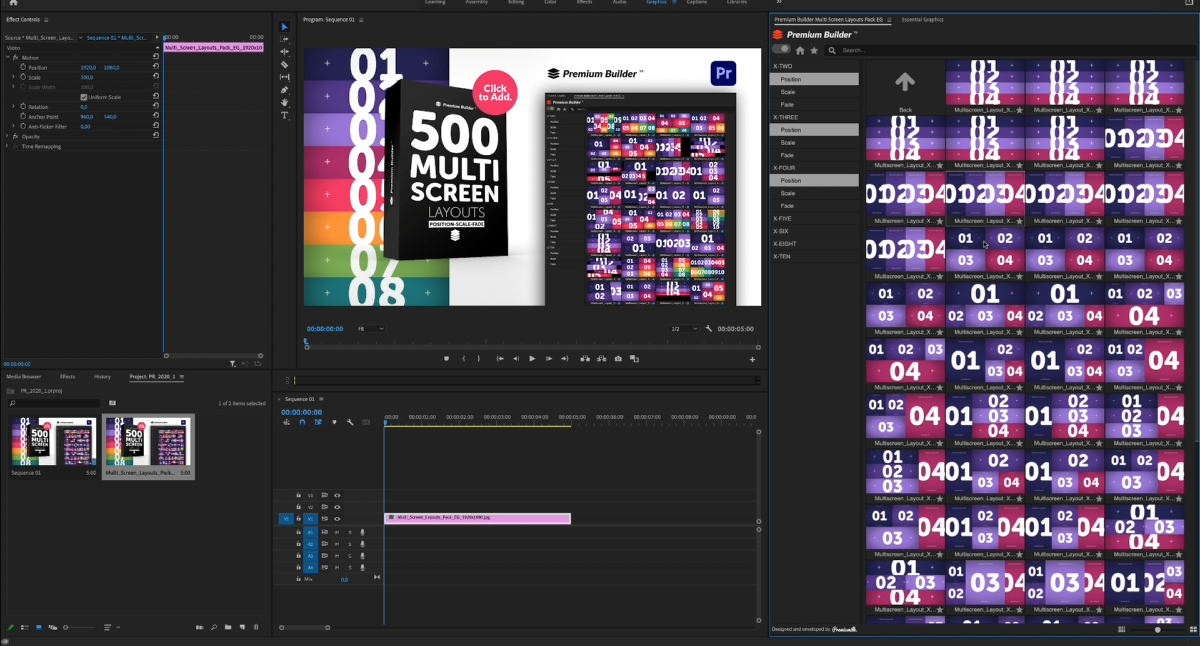This screenshot has height=646, width=1200.
Task: Toggle V3 track output eye
Action: (x=337, y=495)
